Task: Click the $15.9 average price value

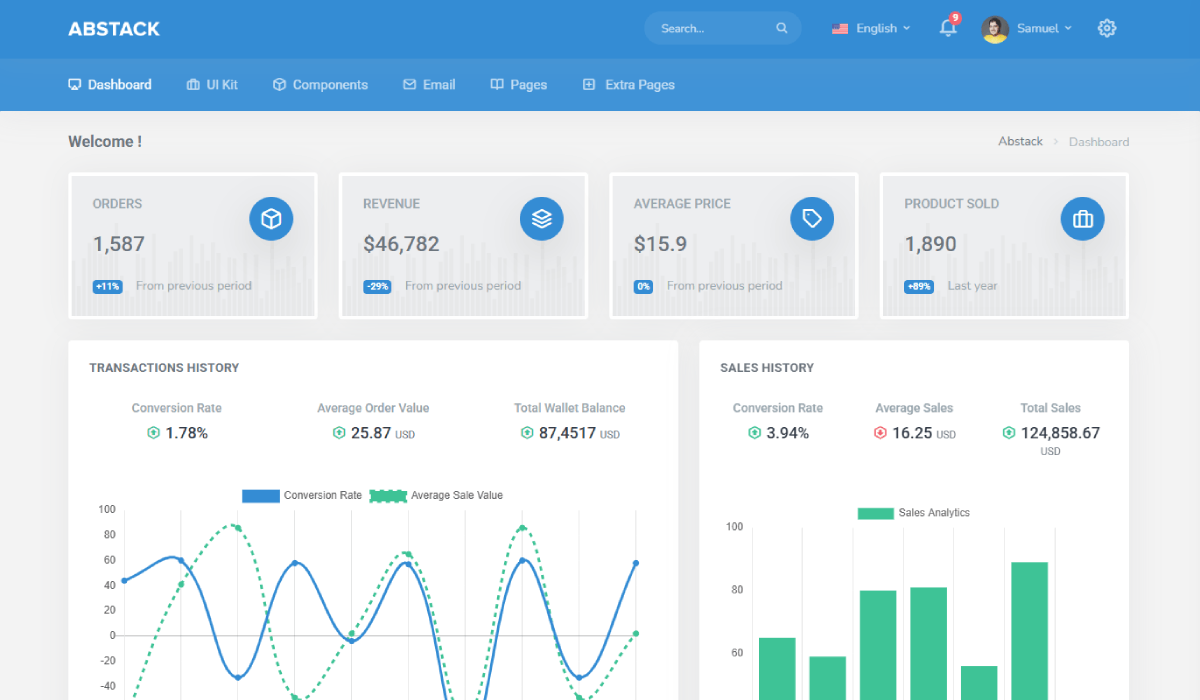Action: (x=661, y=244)
